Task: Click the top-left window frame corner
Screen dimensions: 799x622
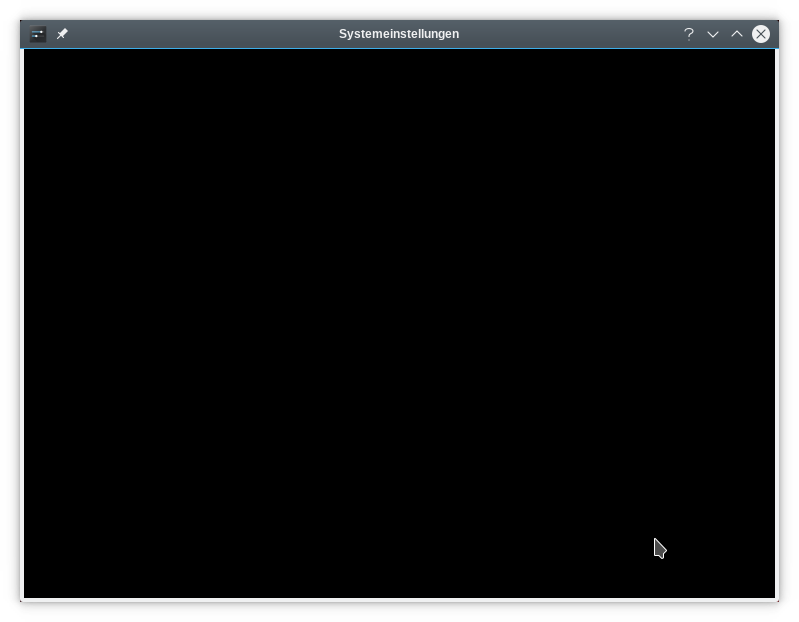Action: coord(22,22)
